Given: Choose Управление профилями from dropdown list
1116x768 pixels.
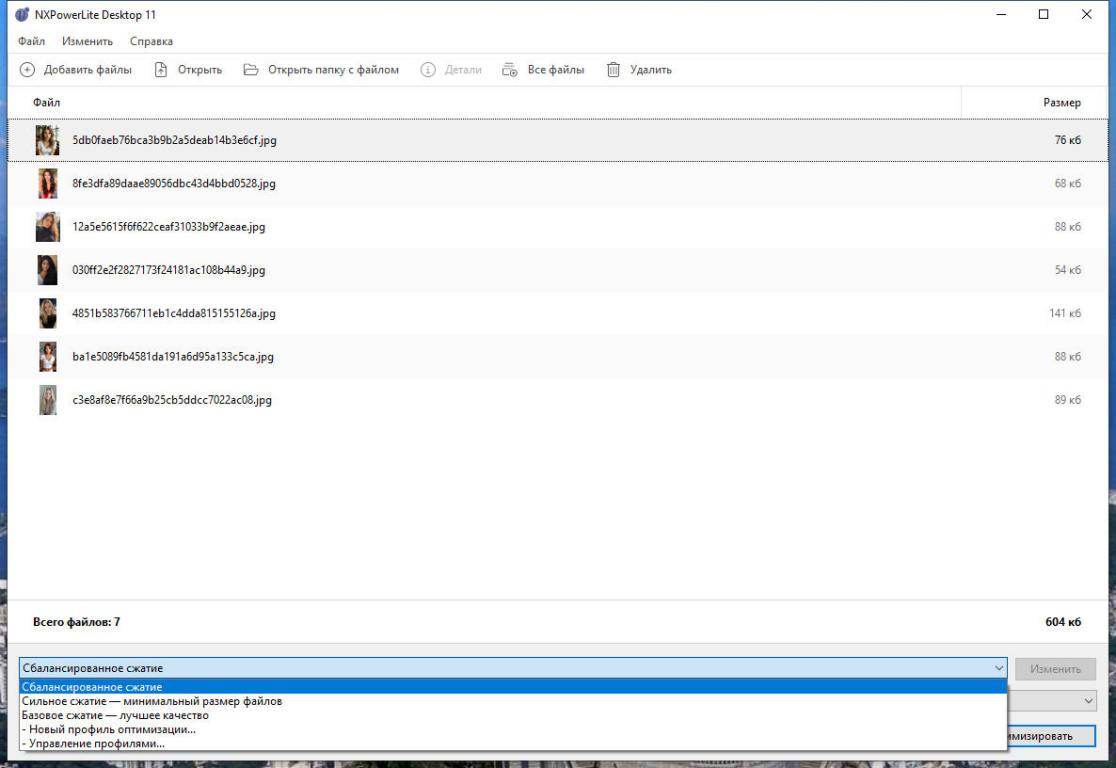Looking at the screenshot, I should click(93, 744).
